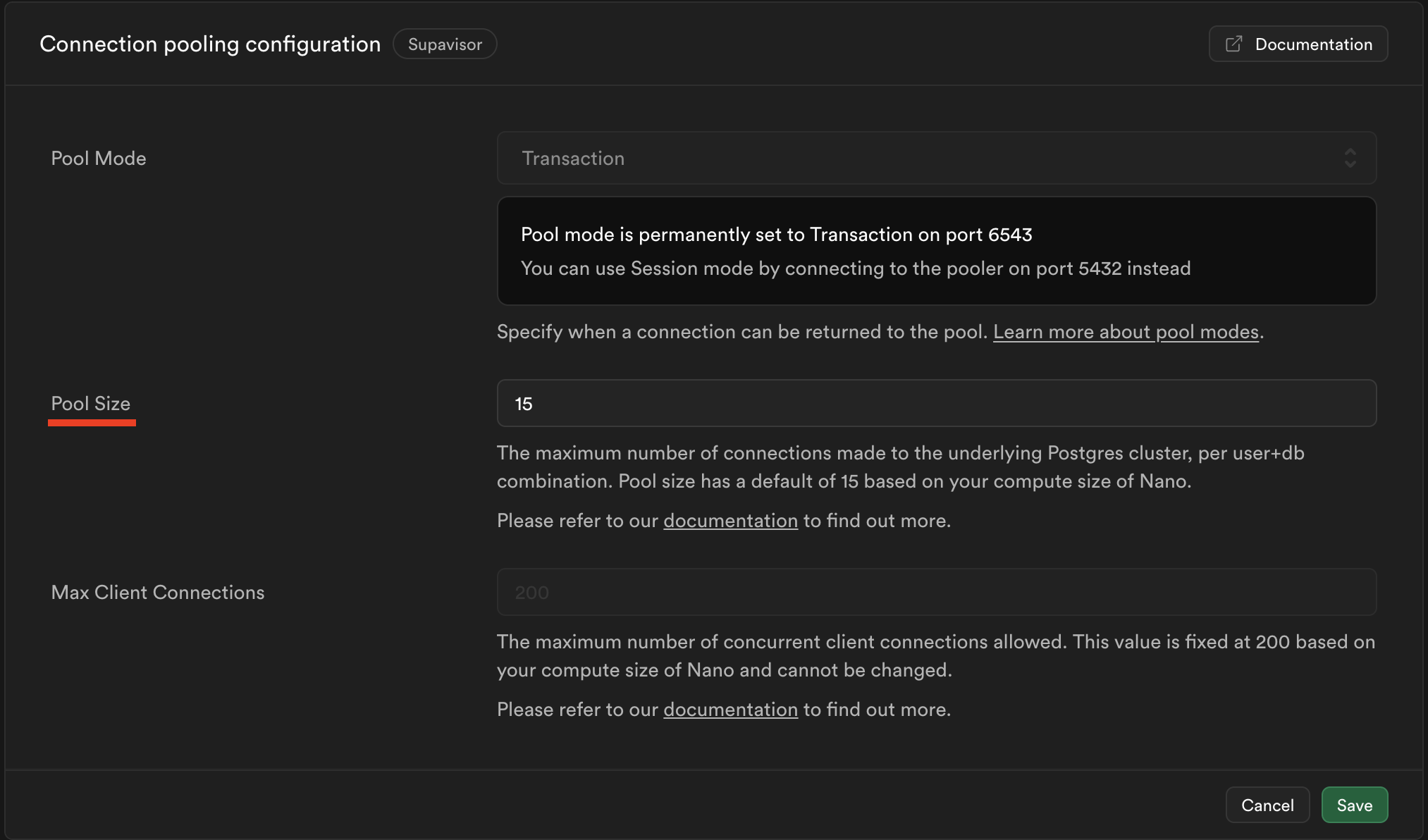
Task: Focus the Pool Size input field
Action: click(936, 403)
